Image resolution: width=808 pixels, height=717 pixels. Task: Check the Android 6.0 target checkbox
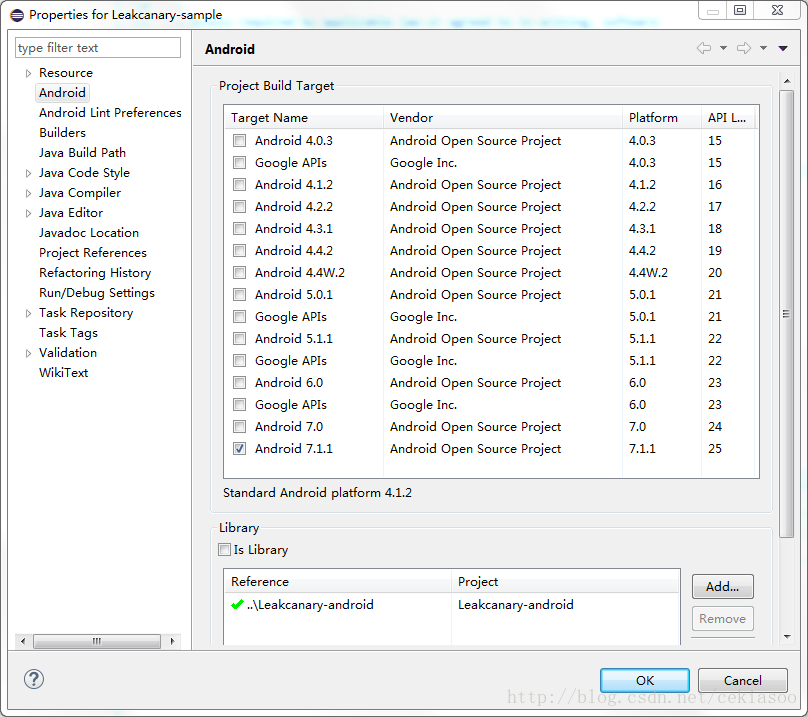tap(239, 382)
